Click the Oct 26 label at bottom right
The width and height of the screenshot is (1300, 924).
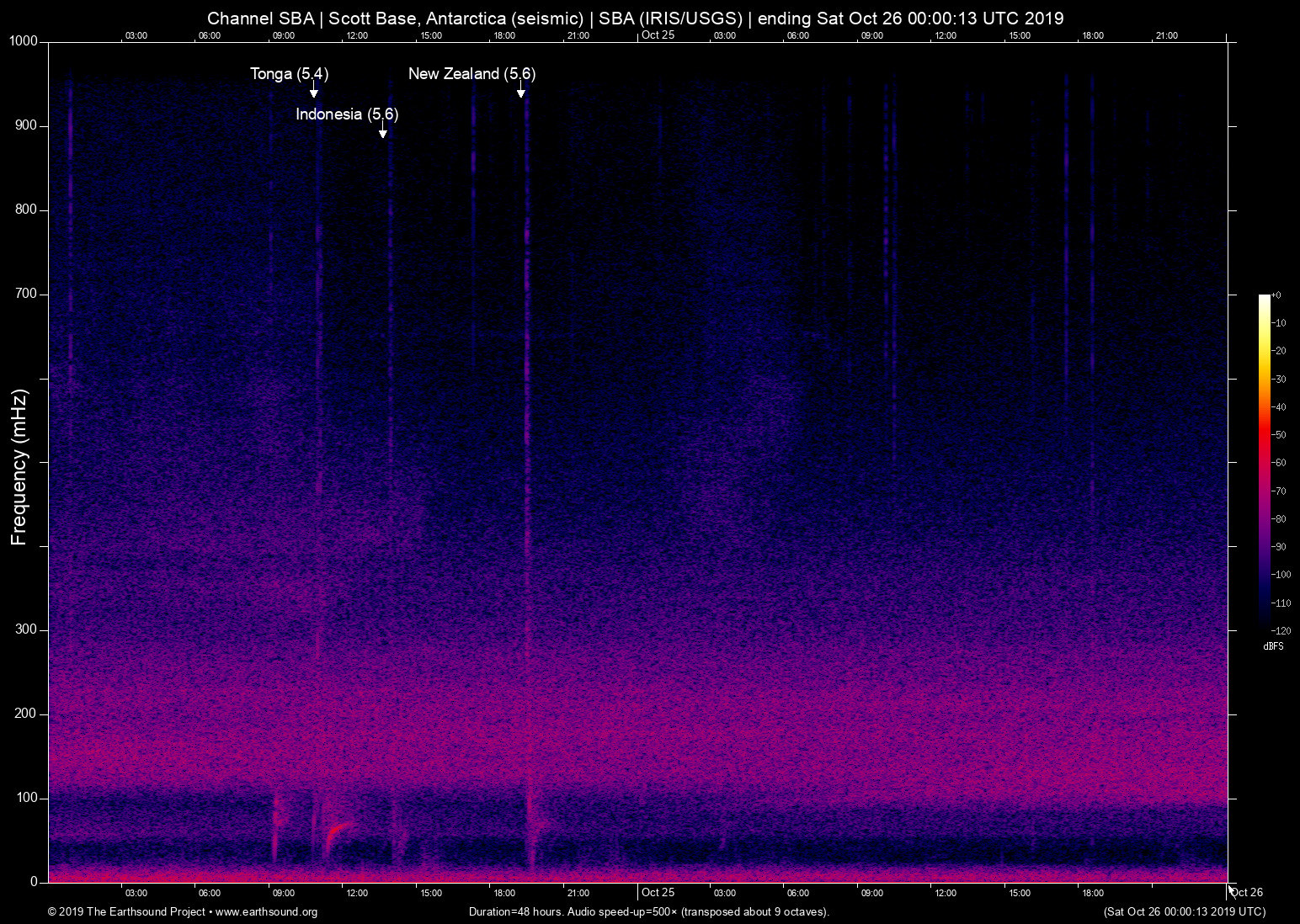click(x=1247, y=892)
